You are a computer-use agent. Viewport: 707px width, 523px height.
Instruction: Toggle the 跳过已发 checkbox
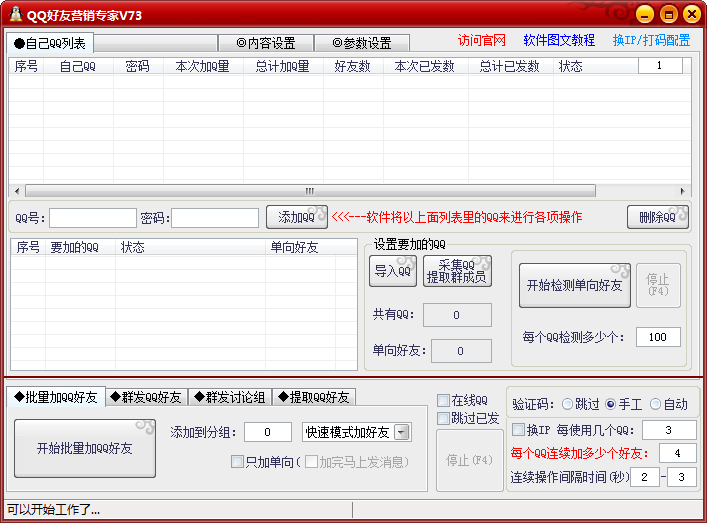(444, 418)
